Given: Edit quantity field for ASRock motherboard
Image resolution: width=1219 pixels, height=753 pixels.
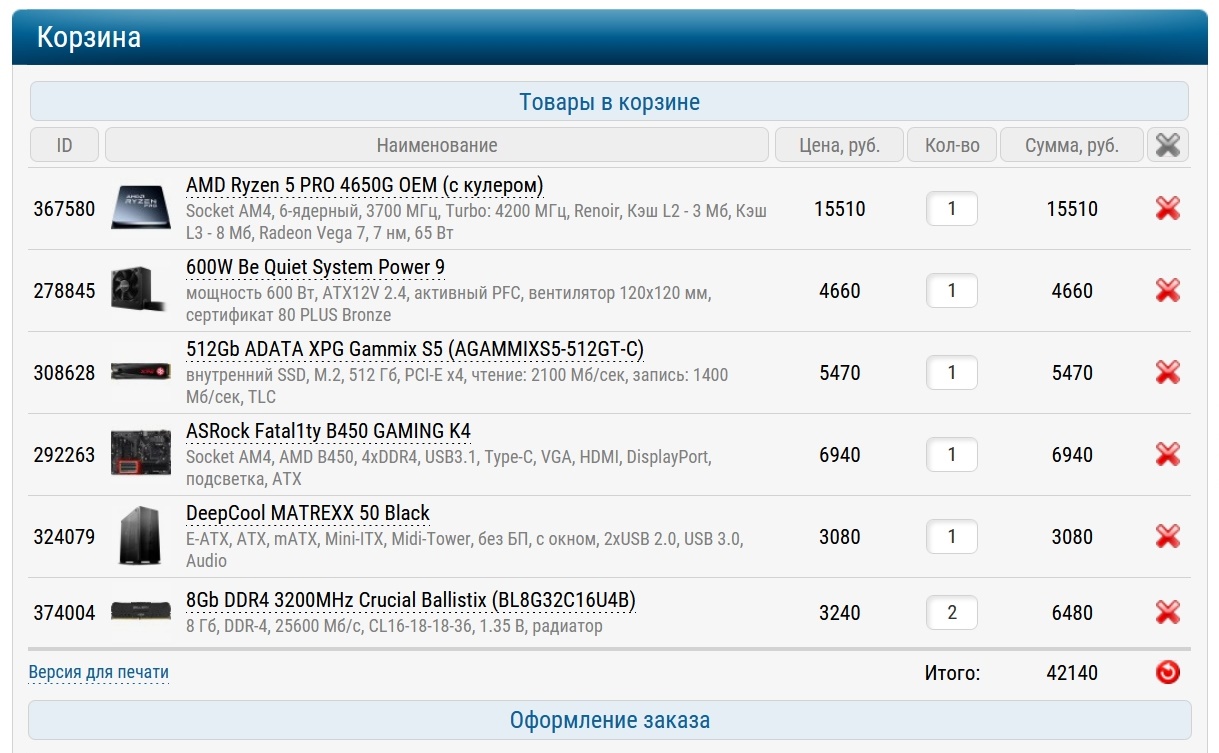Looking at the screenshot, I should click(951, 455).
